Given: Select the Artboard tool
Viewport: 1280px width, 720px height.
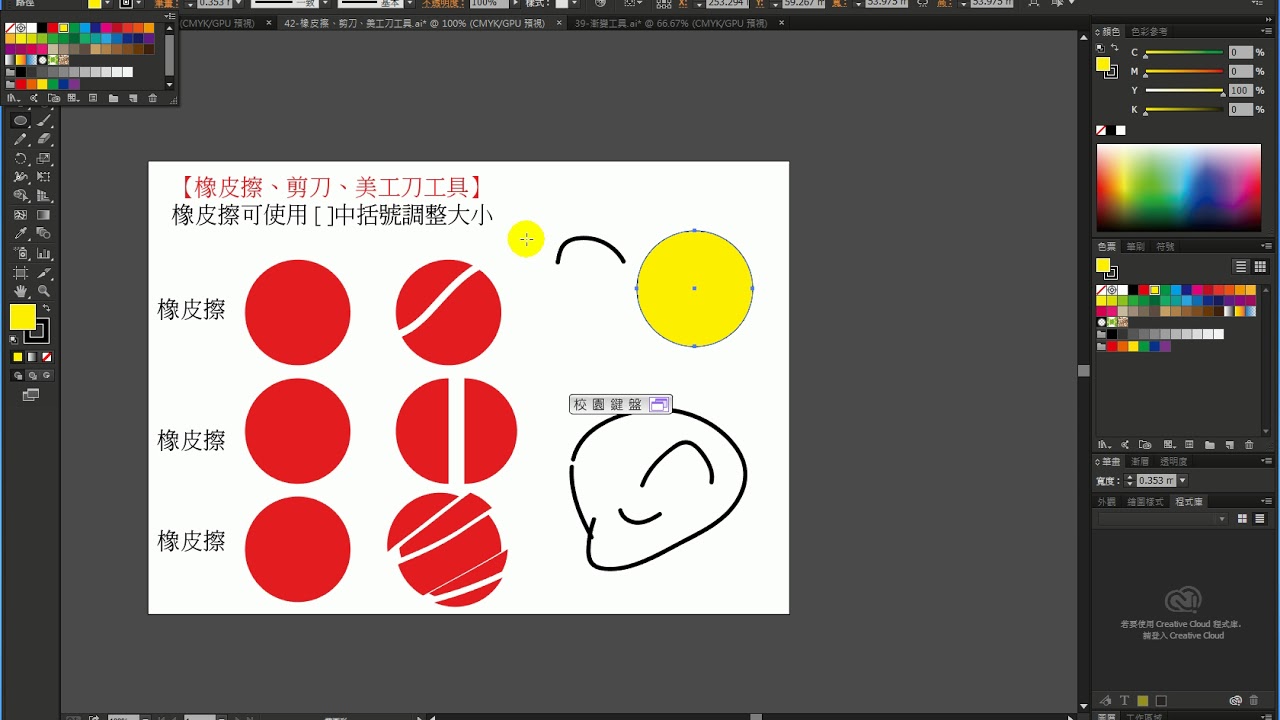Looking at the screenshot, I should (20, 273).
